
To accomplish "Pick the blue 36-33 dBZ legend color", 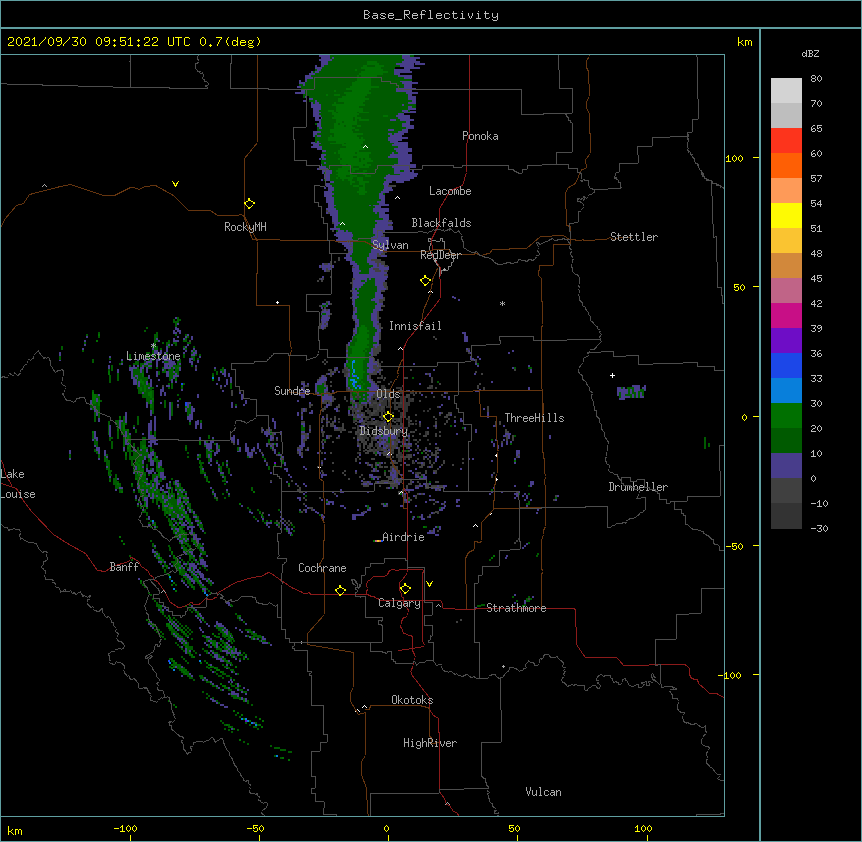I will 786,365.
